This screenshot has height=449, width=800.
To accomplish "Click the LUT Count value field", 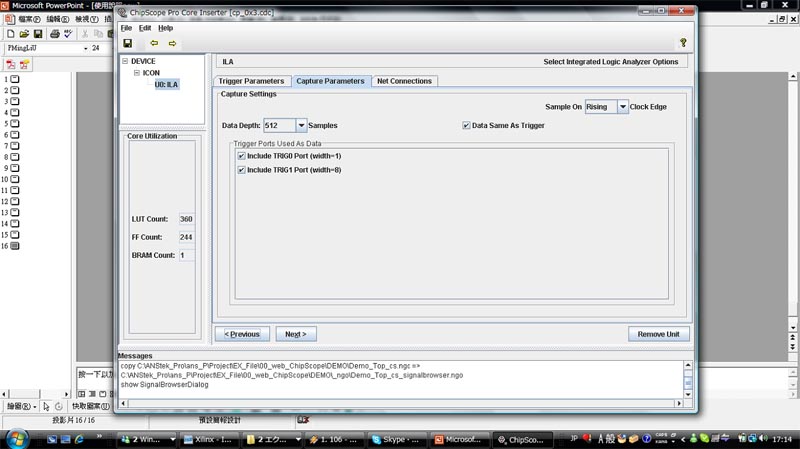I will 186,219.
